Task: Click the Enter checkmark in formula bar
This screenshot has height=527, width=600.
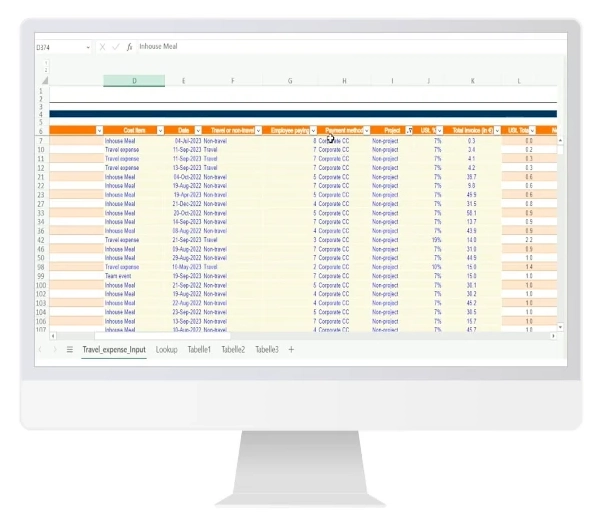Action: click(116, 47)
